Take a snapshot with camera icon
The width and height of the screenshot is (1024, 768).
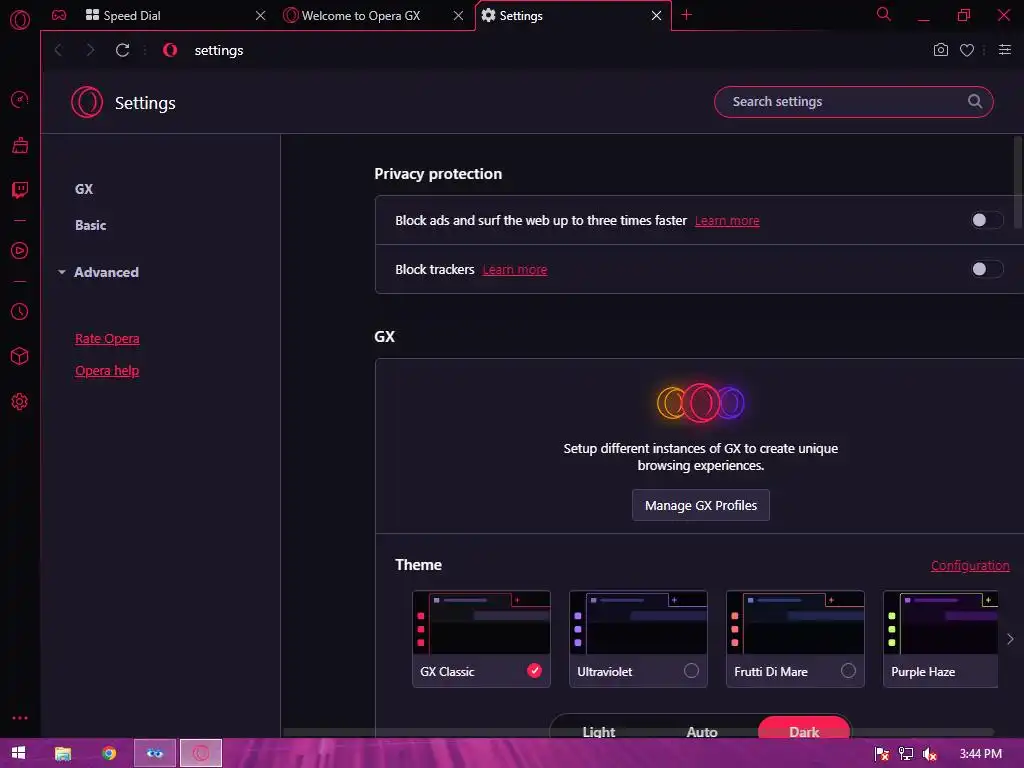tap(940, 50)
